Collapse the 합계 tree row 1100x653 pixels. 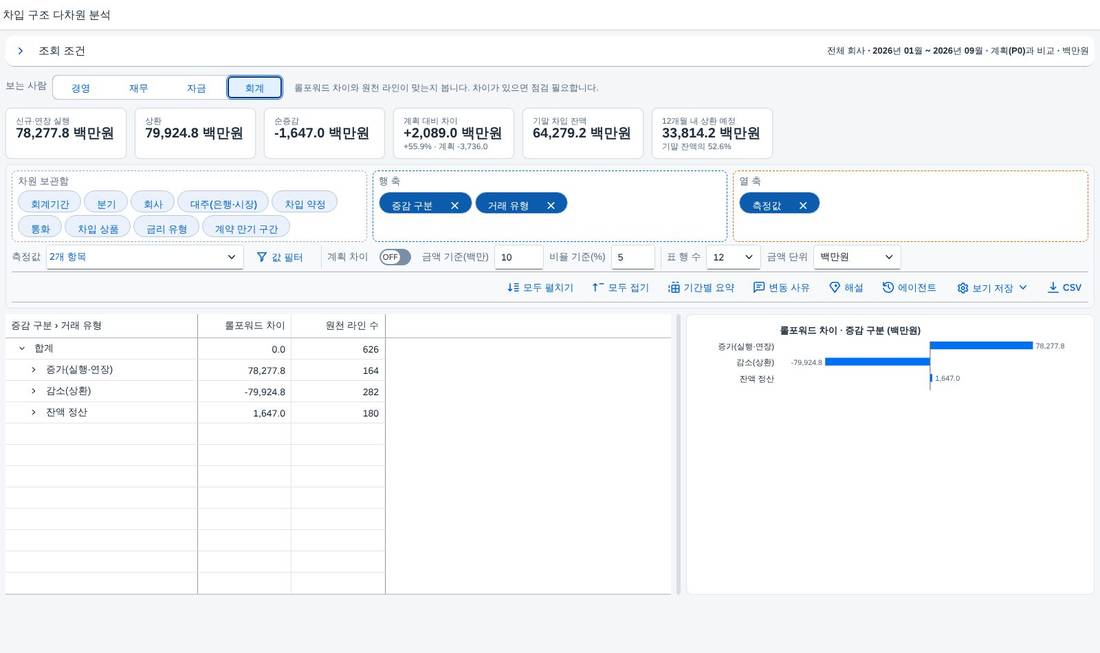coord(22,349)
